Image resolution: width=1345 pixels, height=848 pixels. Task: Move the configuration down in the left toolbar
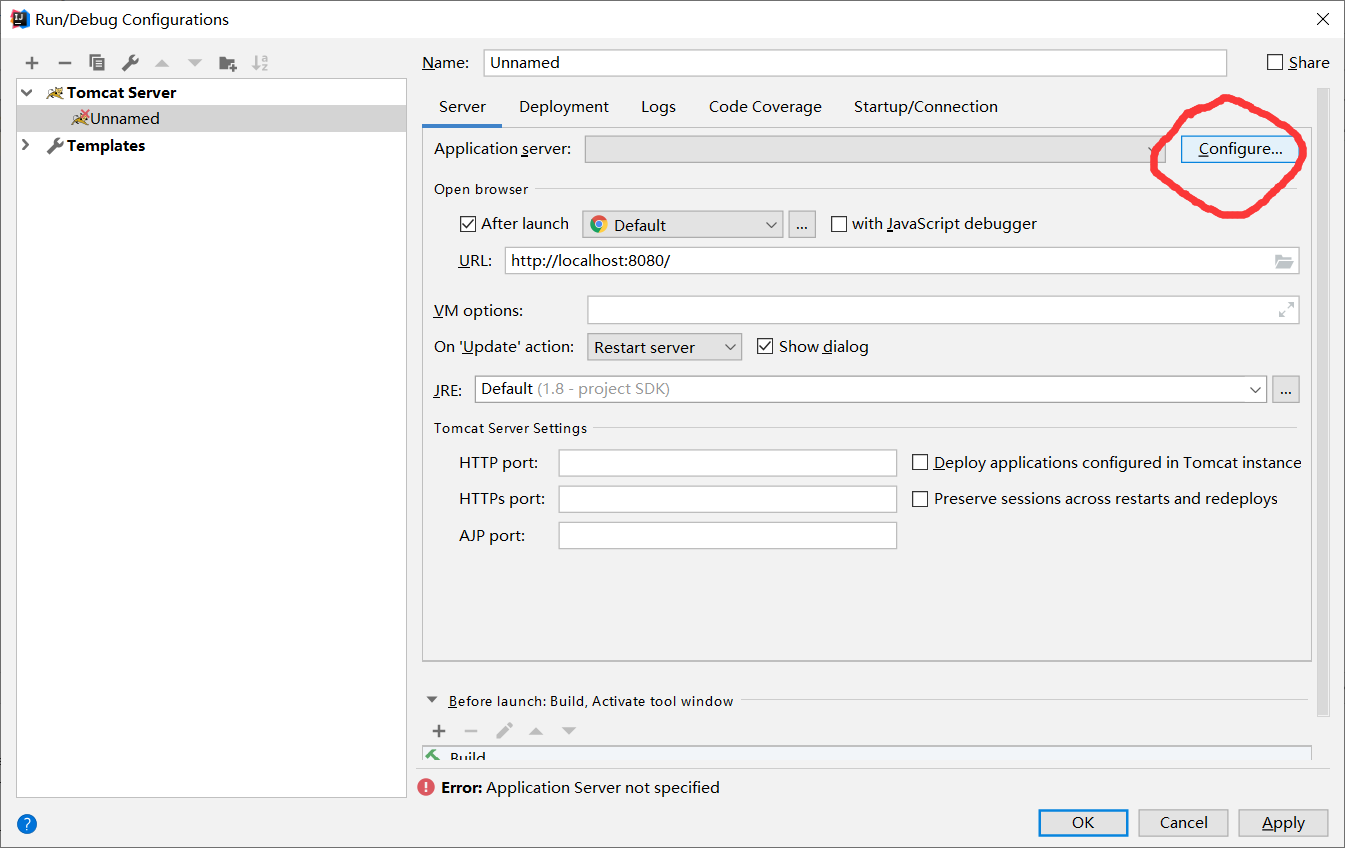point(195,63)
